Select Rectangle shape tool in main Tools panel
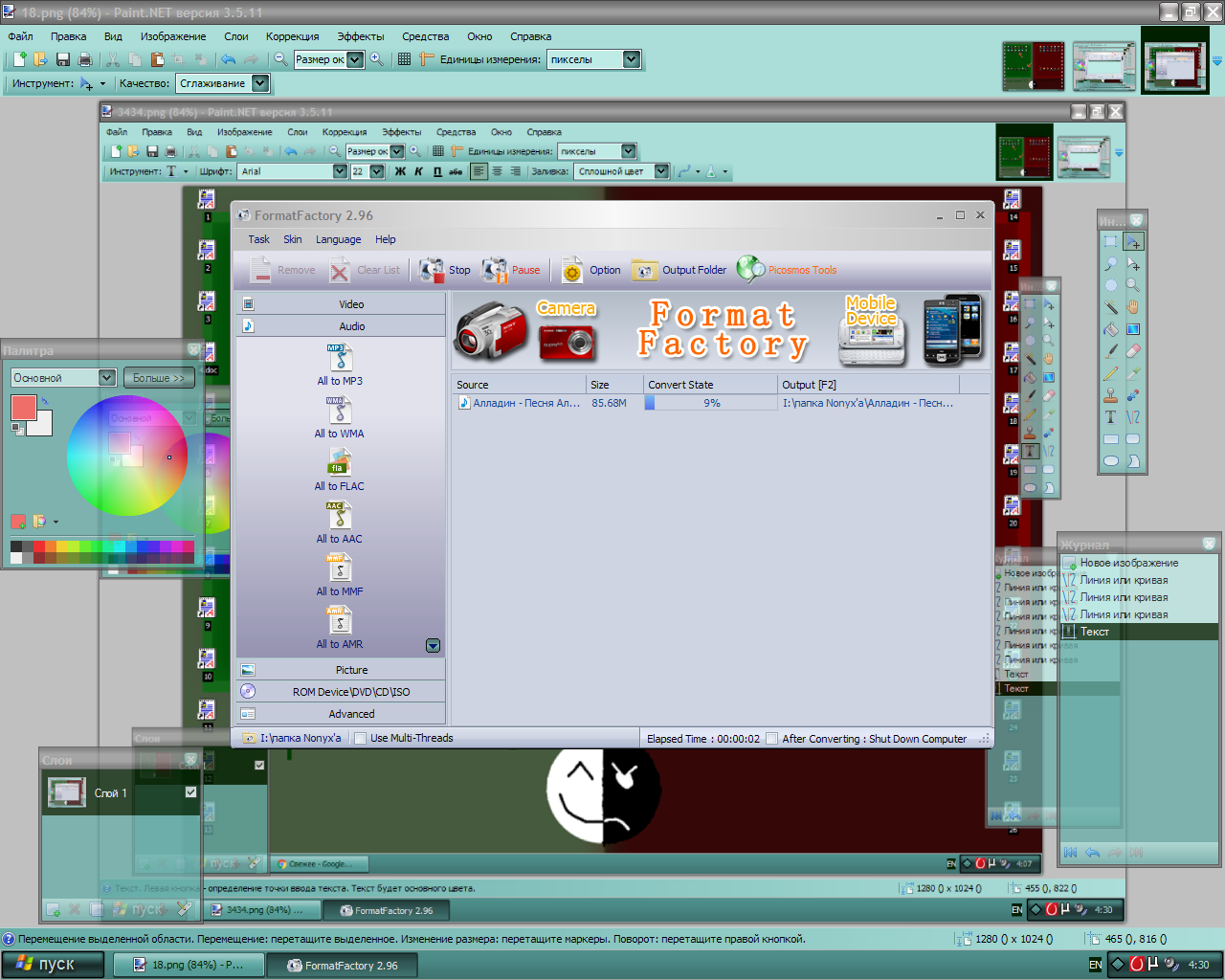Viewport: 1225px width, 980px height. (1110, 439)
